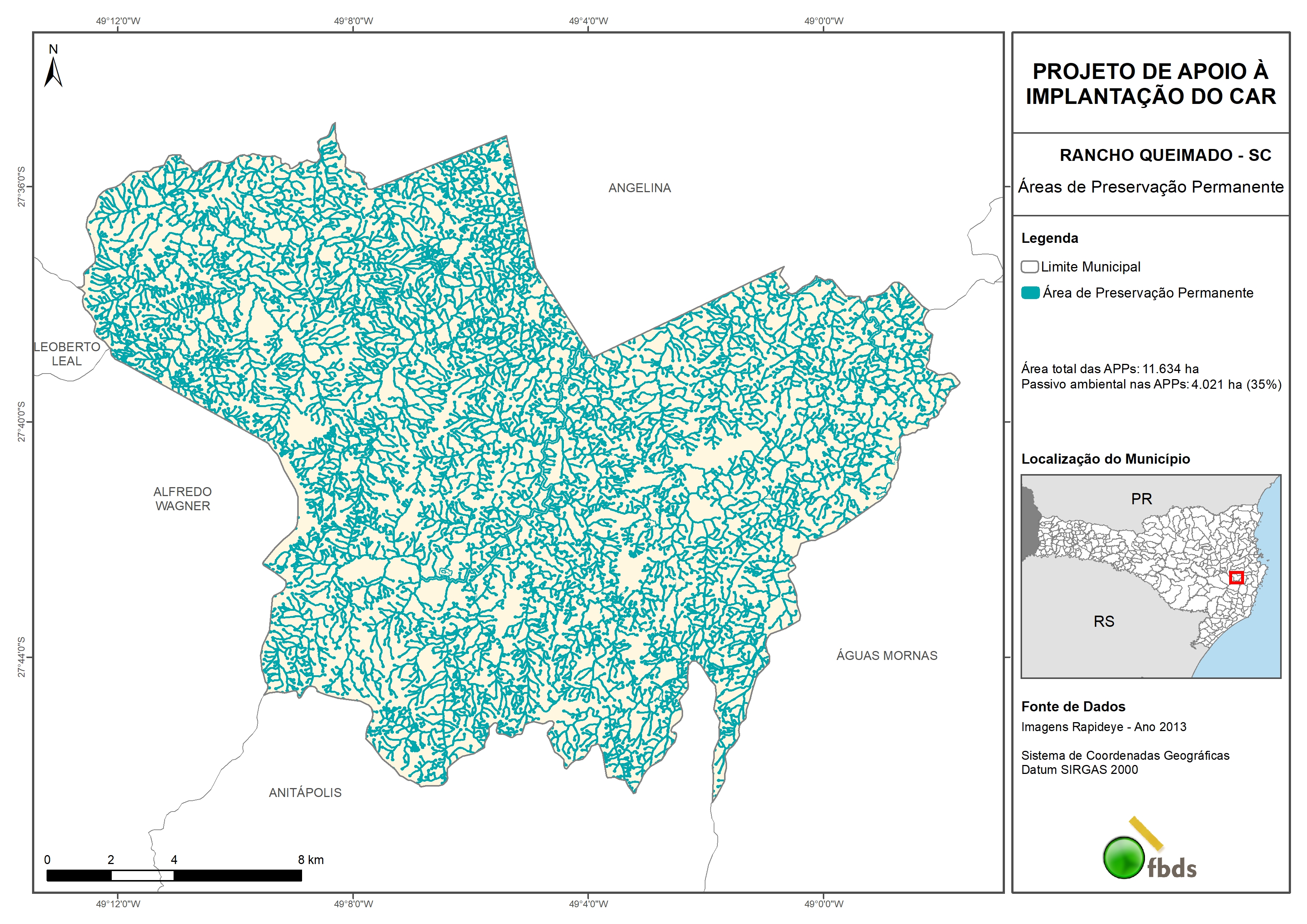Viewport: 1307px width, 924px height.
Task: Click the teal Área de Preservação Permanente swatch
Action: coord(1030,293)
